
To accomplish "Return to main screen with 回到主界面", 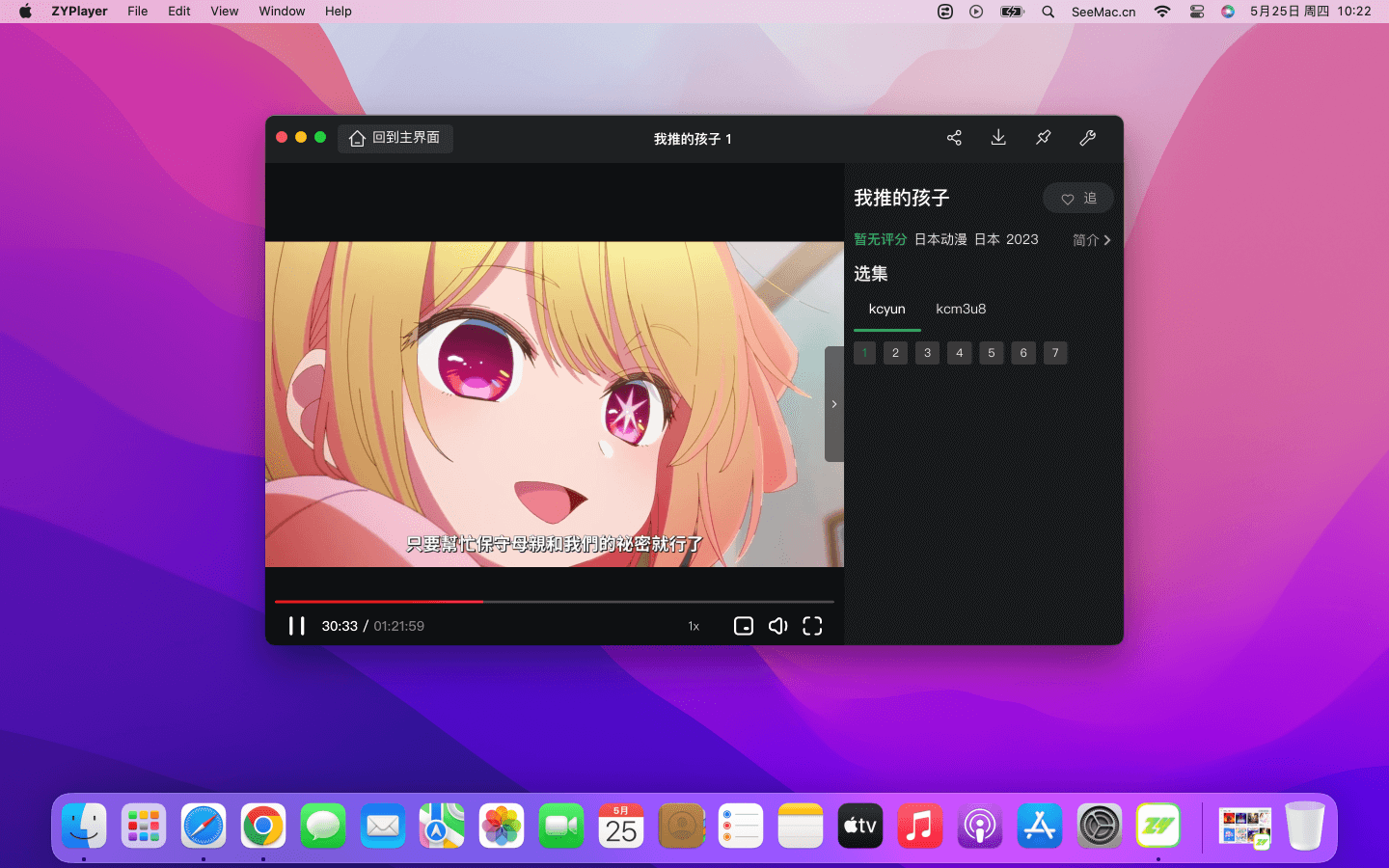I will [x=395, y=138].
